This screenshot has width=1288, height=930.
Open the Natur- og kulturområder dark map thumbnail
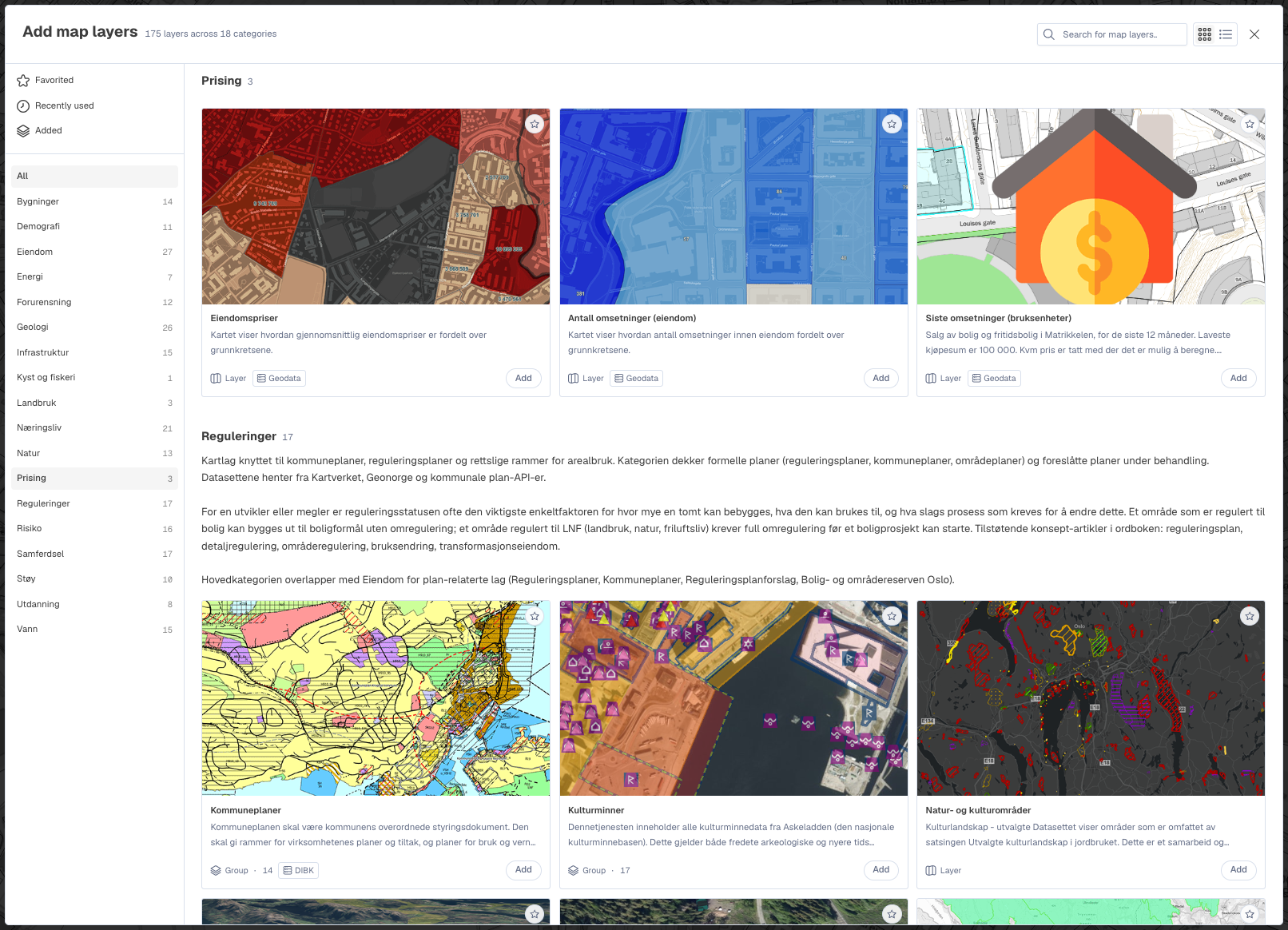point(1091,698)
